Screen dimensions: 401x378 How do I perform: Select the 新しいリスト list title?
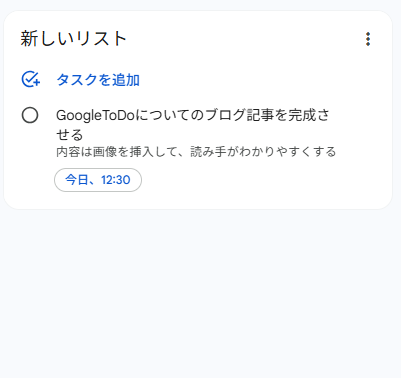tap(74, 39)
